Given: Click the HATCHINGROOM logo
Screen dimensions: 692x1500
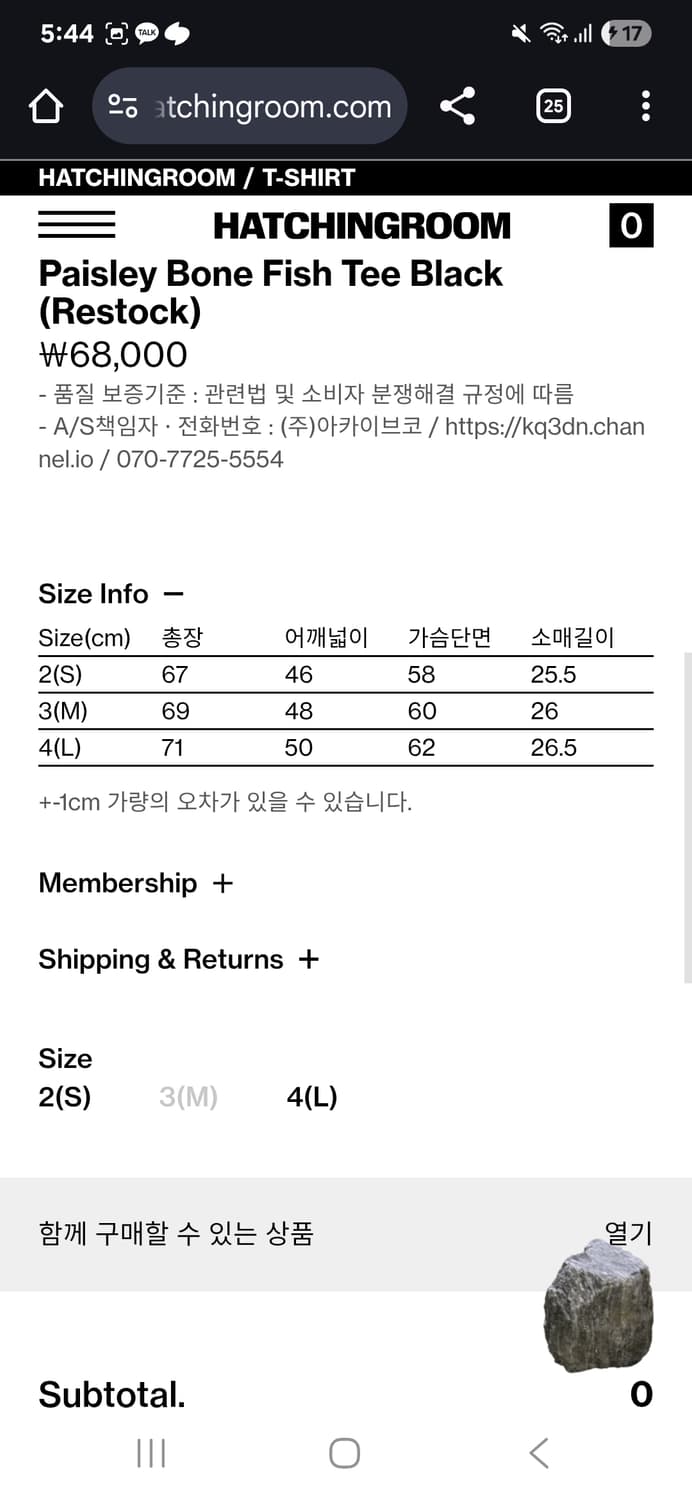Looking at the screenshot, I should [362, 225].
